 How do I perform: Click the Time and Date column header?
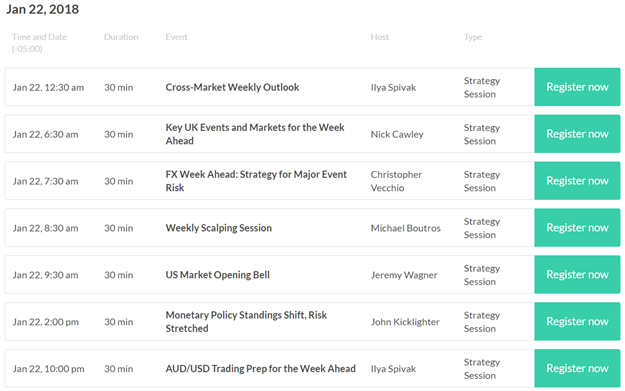point(39,43)
